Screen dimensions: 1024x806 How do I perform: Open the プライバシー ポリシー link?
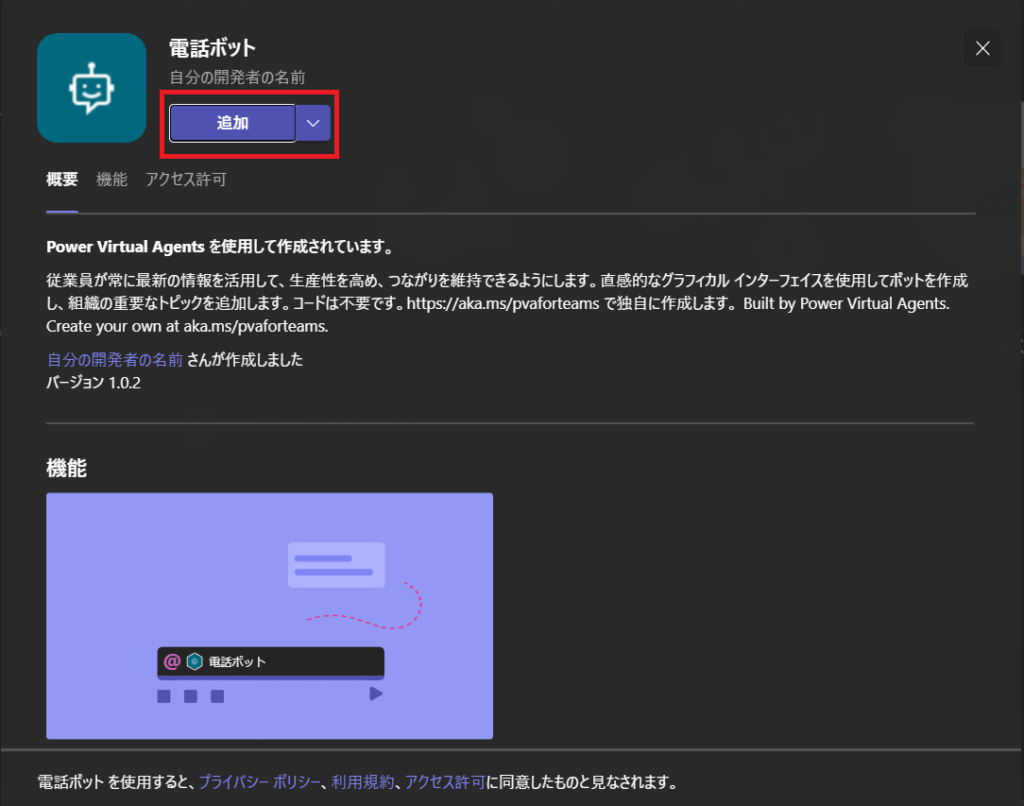[259, 782]
